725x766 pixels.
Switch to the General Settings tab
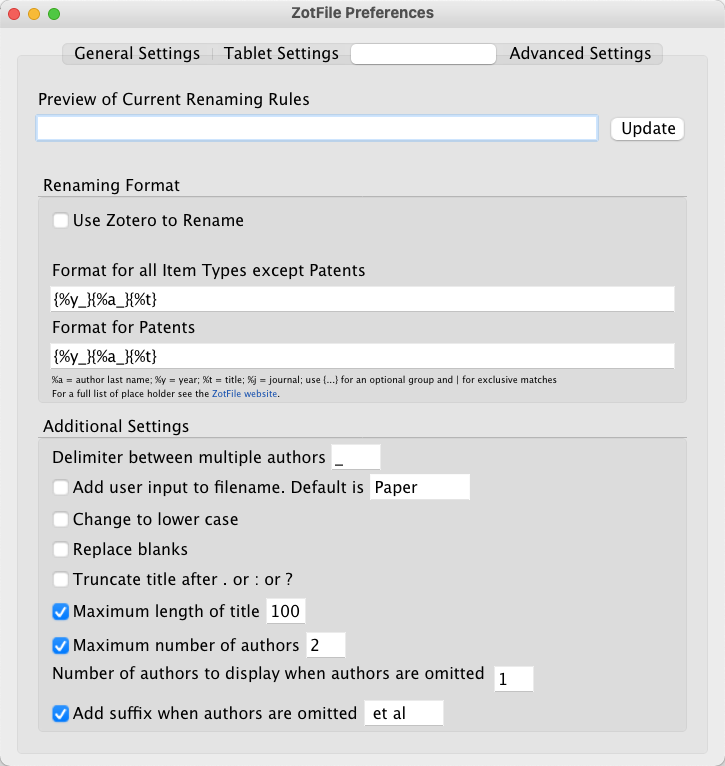click(137, 54)
